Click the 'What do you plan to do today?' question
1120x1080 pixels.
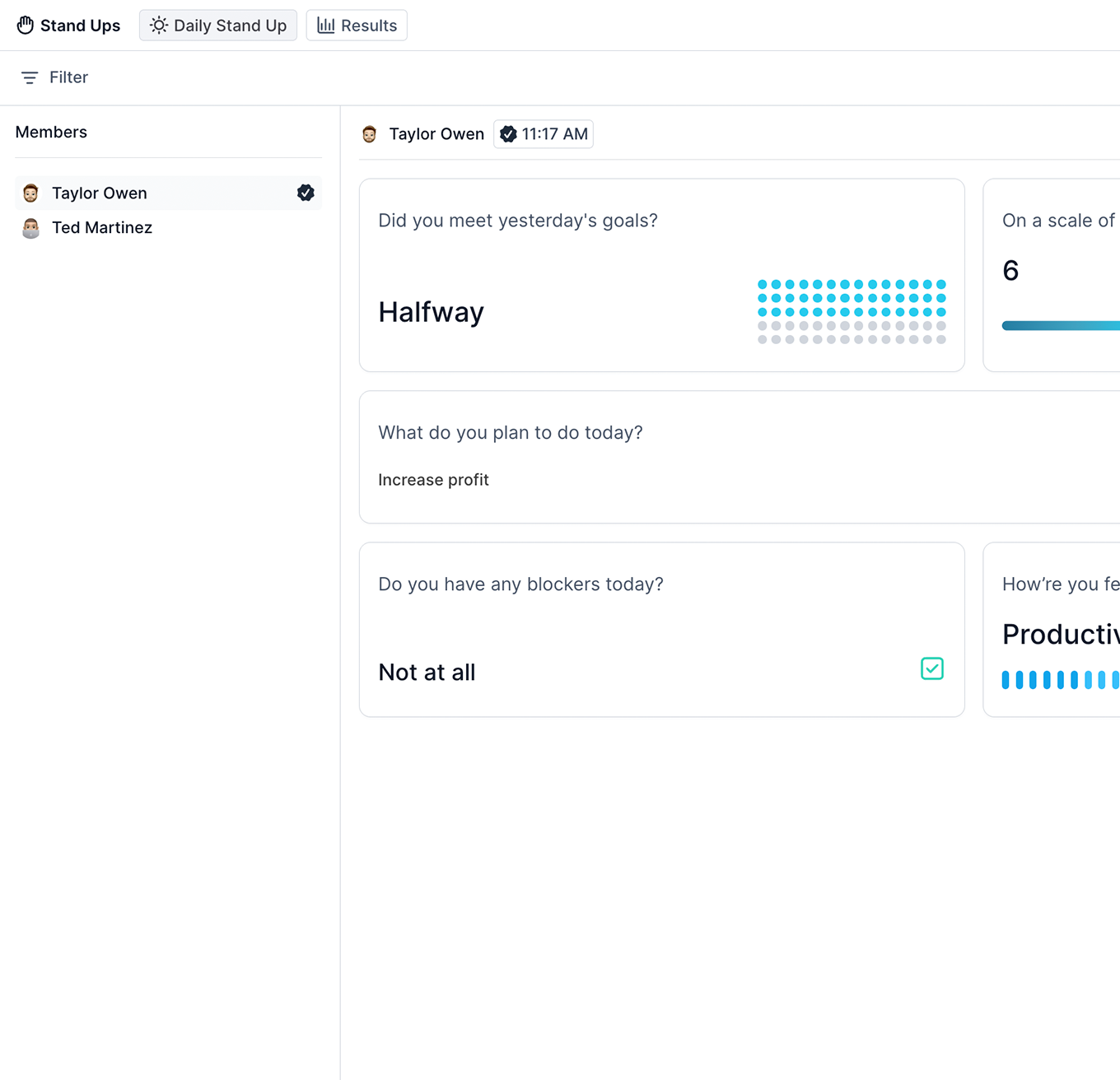(x=511, y=433)
